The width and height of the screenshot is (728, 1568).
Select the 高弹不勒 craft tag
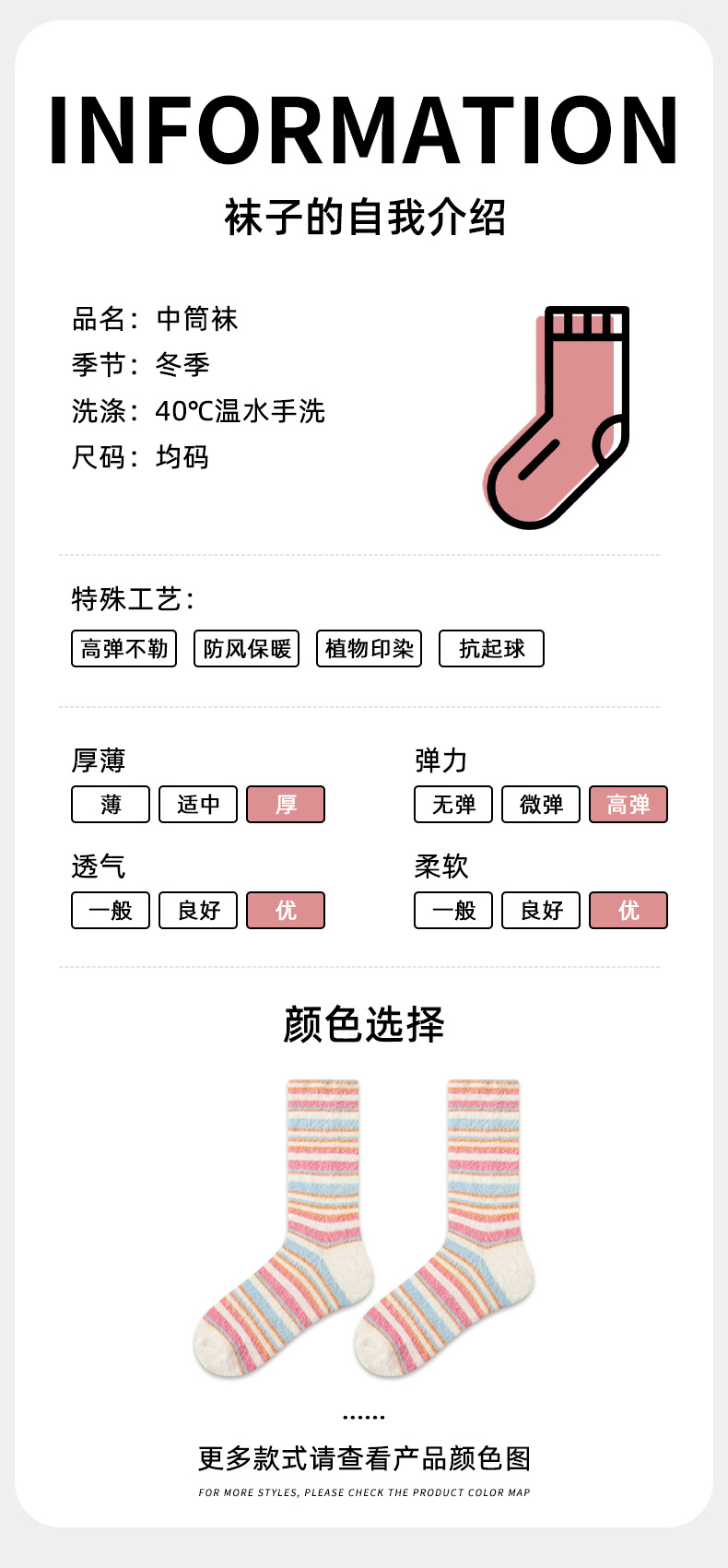[123, 648]
